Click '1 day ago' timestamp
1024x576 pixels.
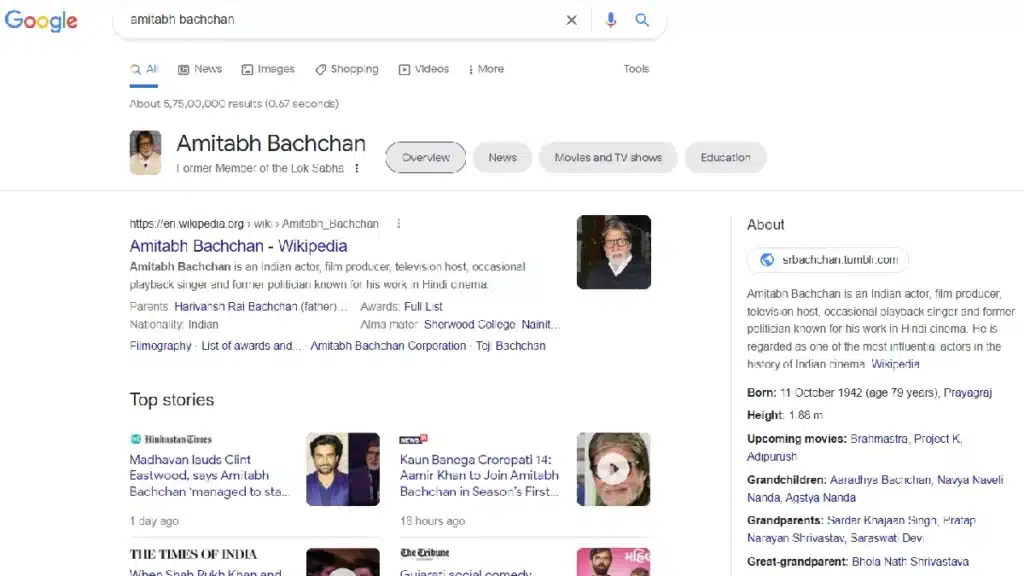[154, 521]
